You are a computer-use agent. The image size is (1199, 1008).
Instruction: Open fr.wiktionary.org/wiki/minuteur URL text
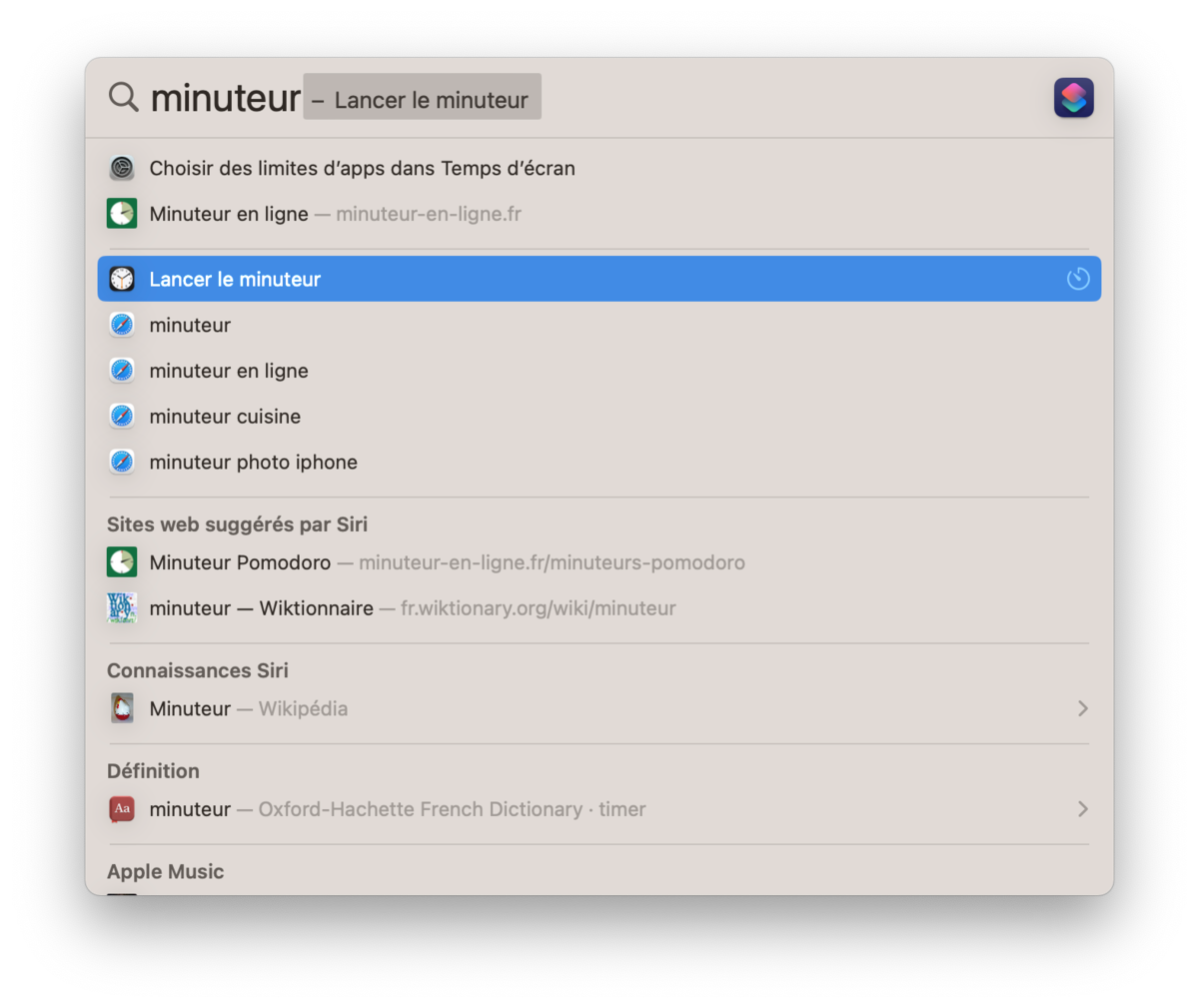click(x=539, y=608)
